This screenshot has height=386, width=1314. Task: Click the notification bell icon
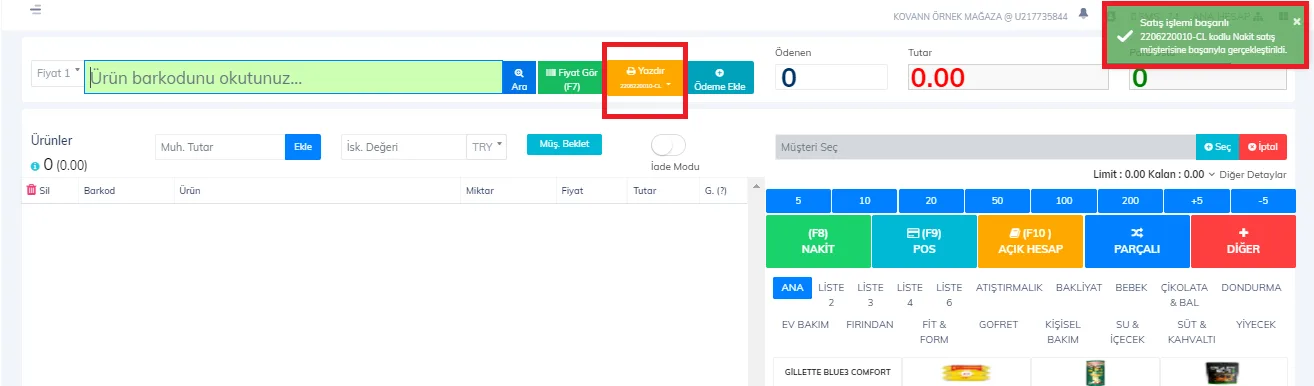pos(1083,13)
